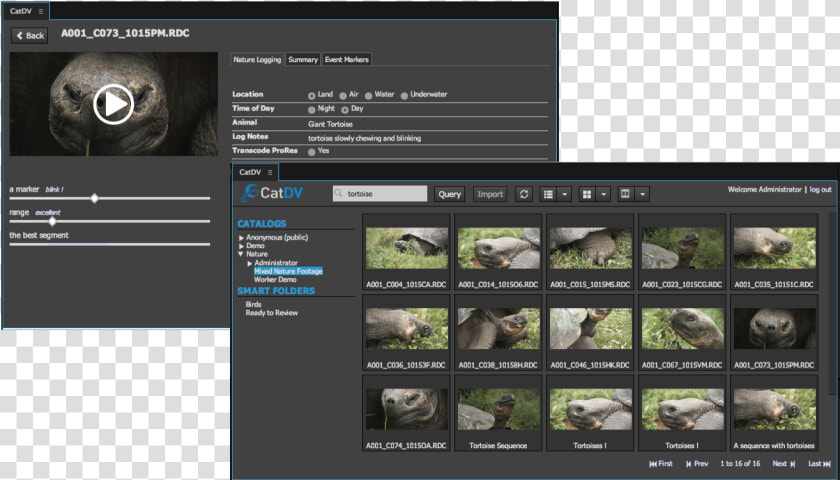Open the Nature Logging tab
Viewport: 840px width, 480px height.
coord(257,59)
